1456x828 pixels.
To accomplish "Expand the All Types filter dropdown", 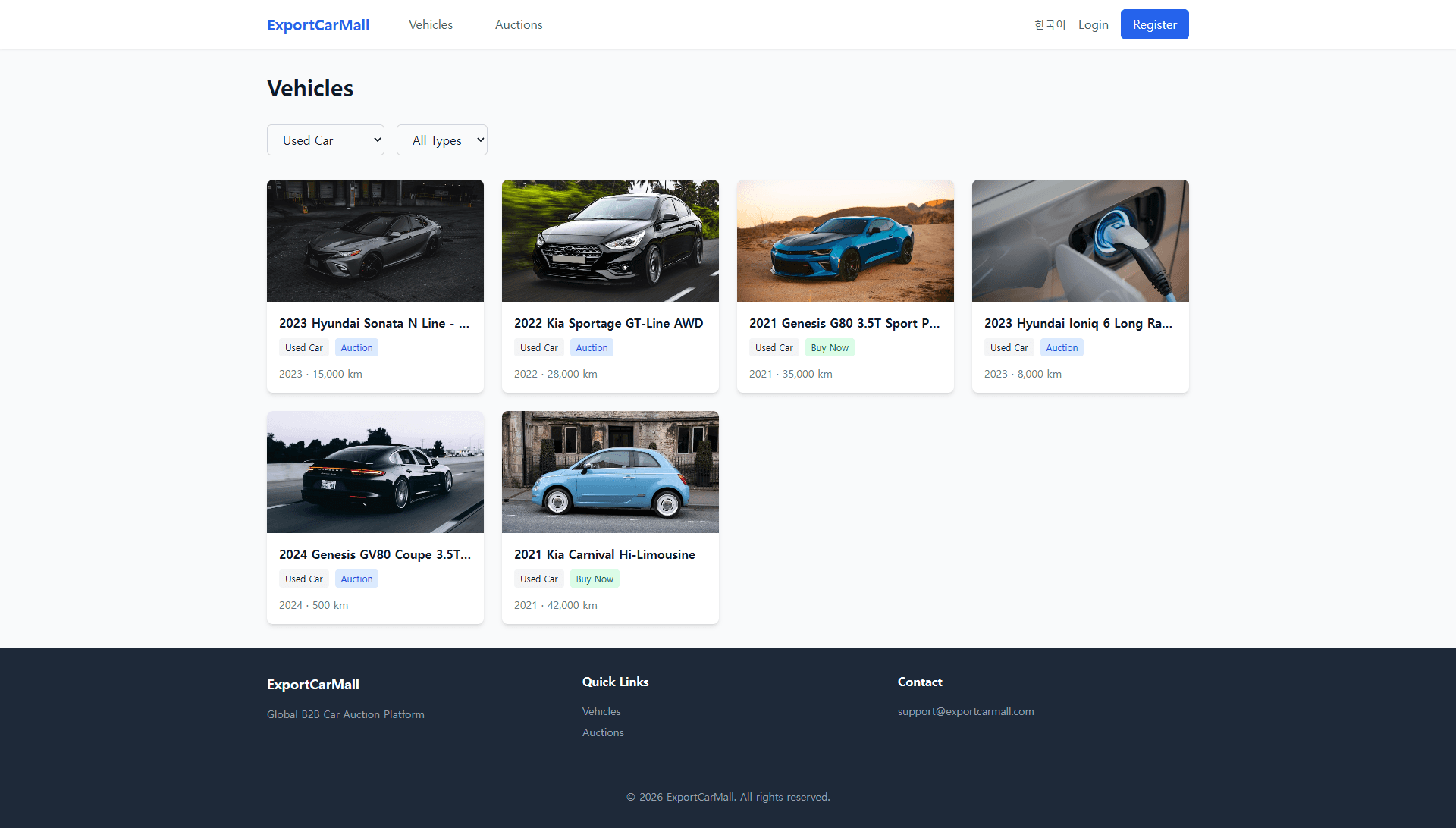I will 441,140.
